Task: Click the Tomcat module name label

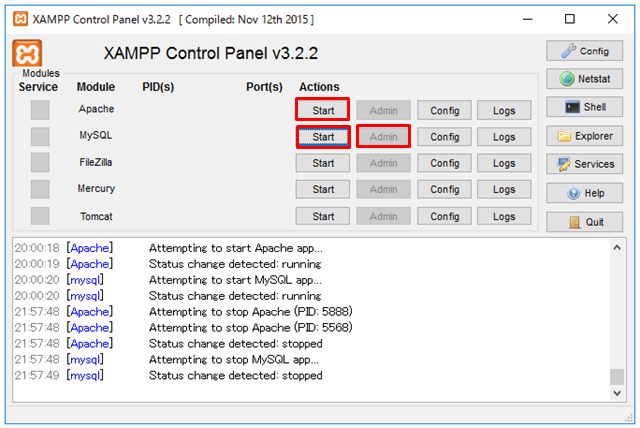Action: (96, 216)
